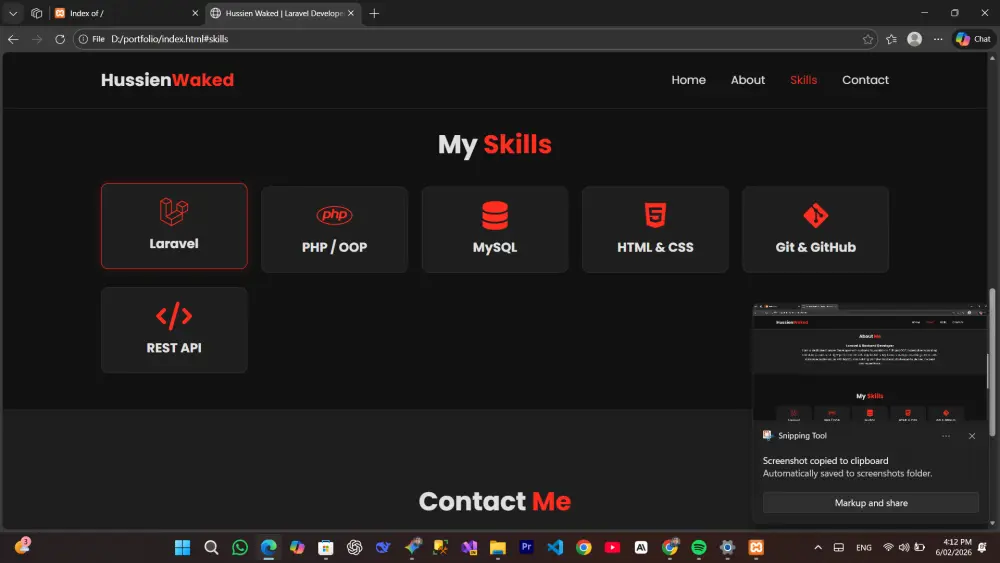Dismiss the Snipping Tool notification
The image size is (1000, 563).
pos(971,436)
